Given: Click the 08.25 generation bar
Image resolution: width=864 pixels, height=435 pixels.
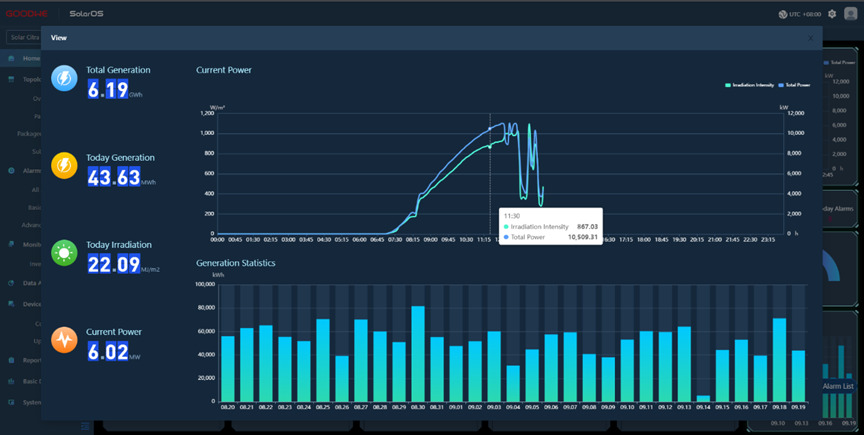Looking at the screenshot, I should tap(323, 361).
